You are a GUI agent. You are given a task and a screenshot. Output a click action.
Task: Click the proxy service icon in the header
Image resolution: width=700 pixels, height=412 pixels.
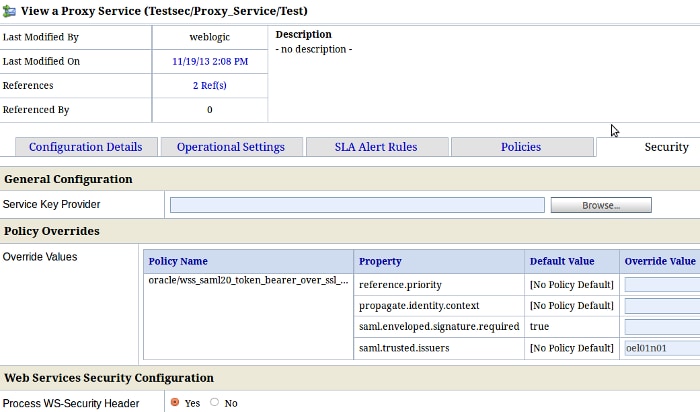(11, 11)
